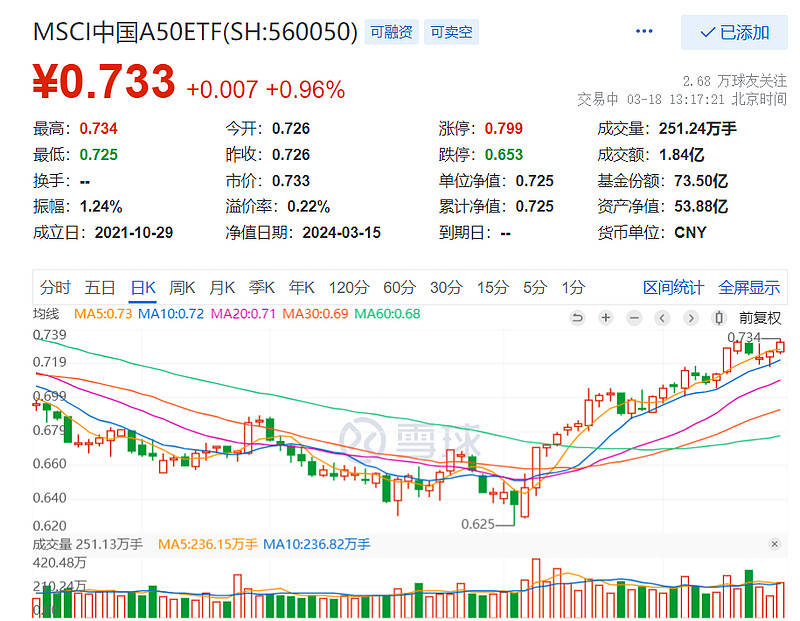Open the 前复权 price adjustment dropdown

point(761,317)
